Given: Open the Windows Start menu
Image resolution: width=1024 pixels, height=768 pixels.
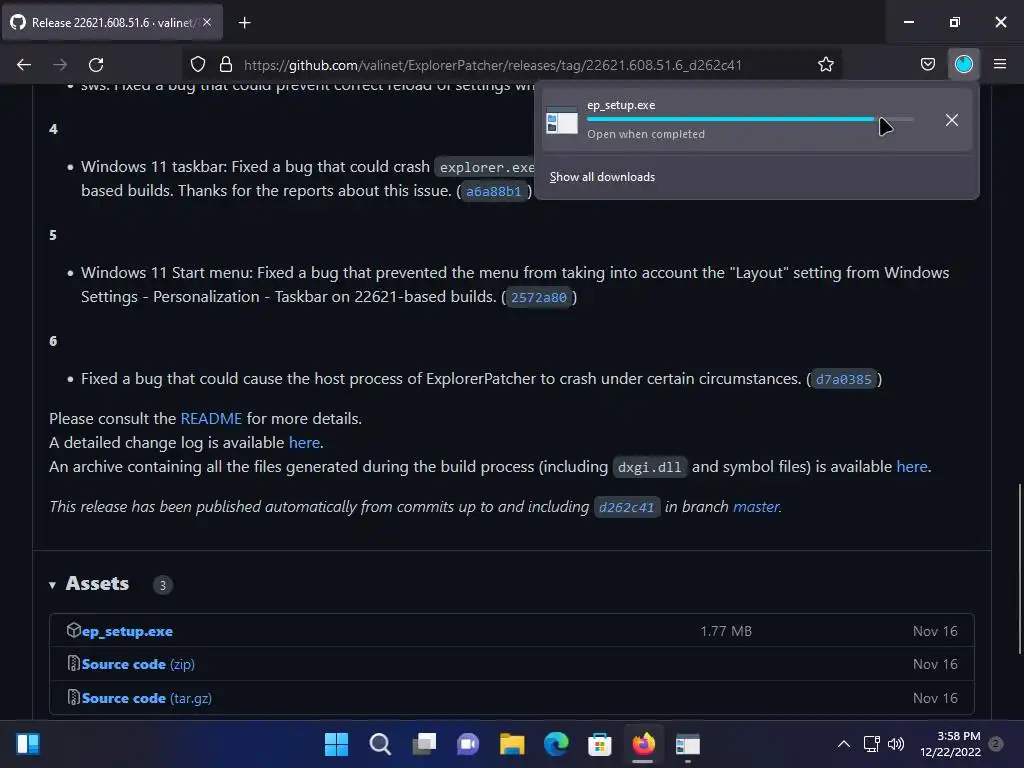Looking at the screenshot, I should 336,744.
